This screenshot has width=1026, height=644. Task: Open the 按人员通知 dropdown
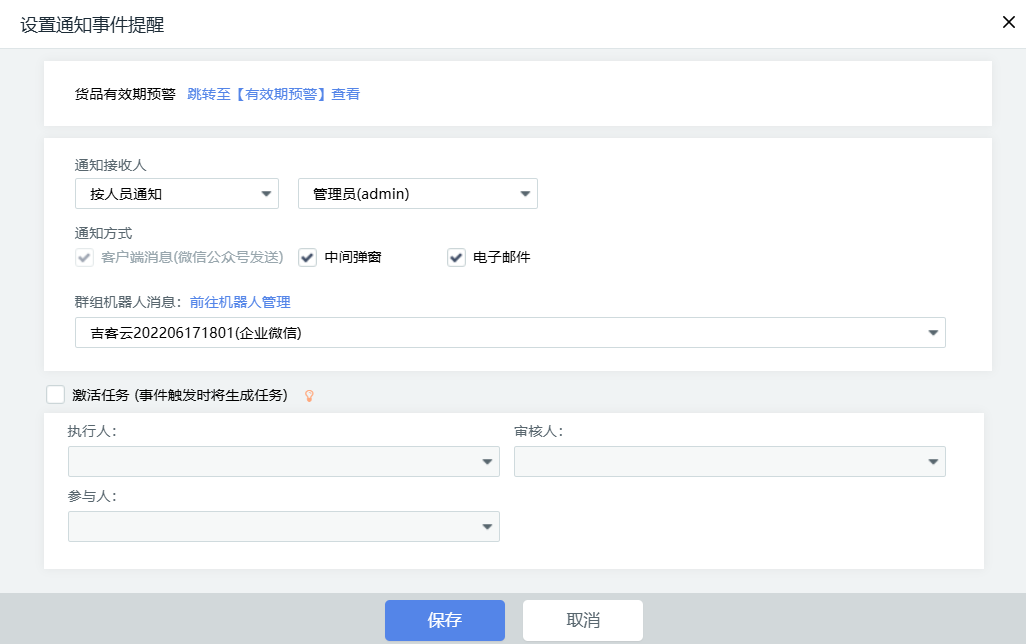(177, 194)
